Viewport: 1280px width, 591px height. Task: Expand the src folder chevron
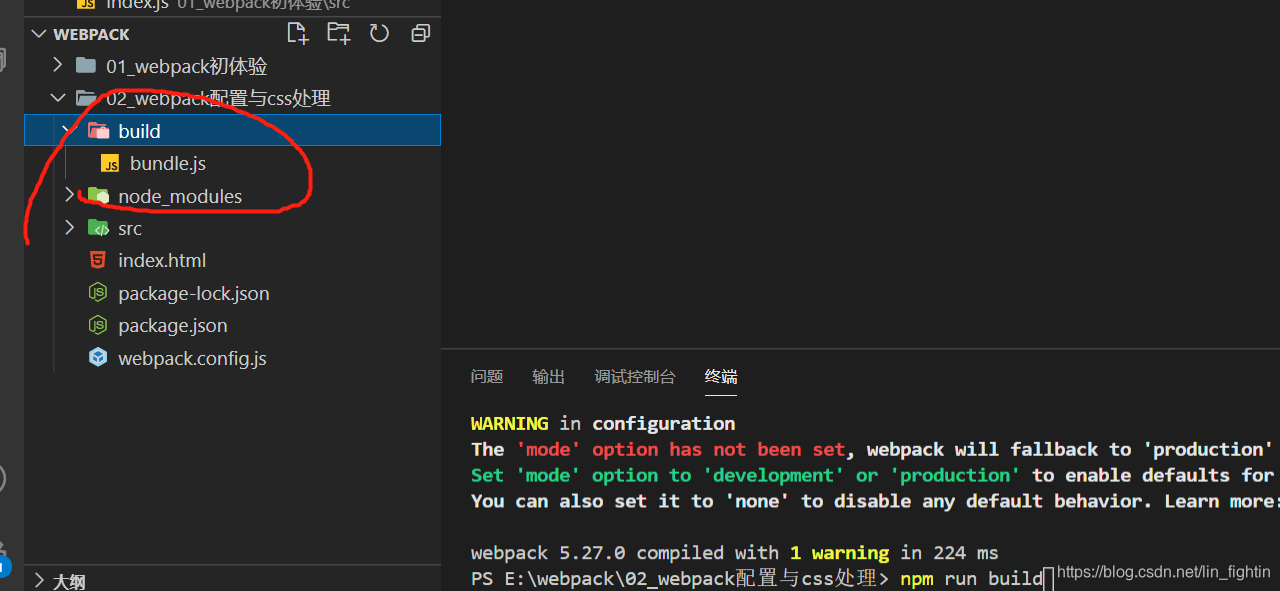(69, 228)
